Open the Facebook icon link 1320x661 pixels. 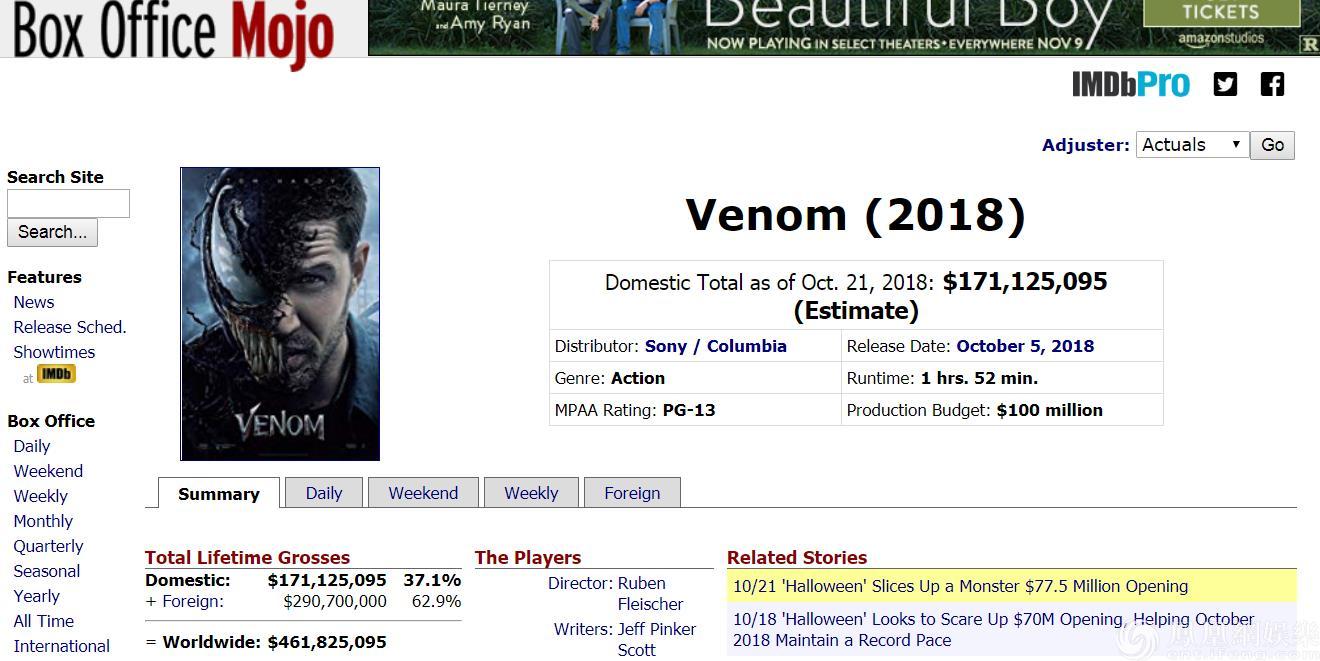pos(1272,85)
